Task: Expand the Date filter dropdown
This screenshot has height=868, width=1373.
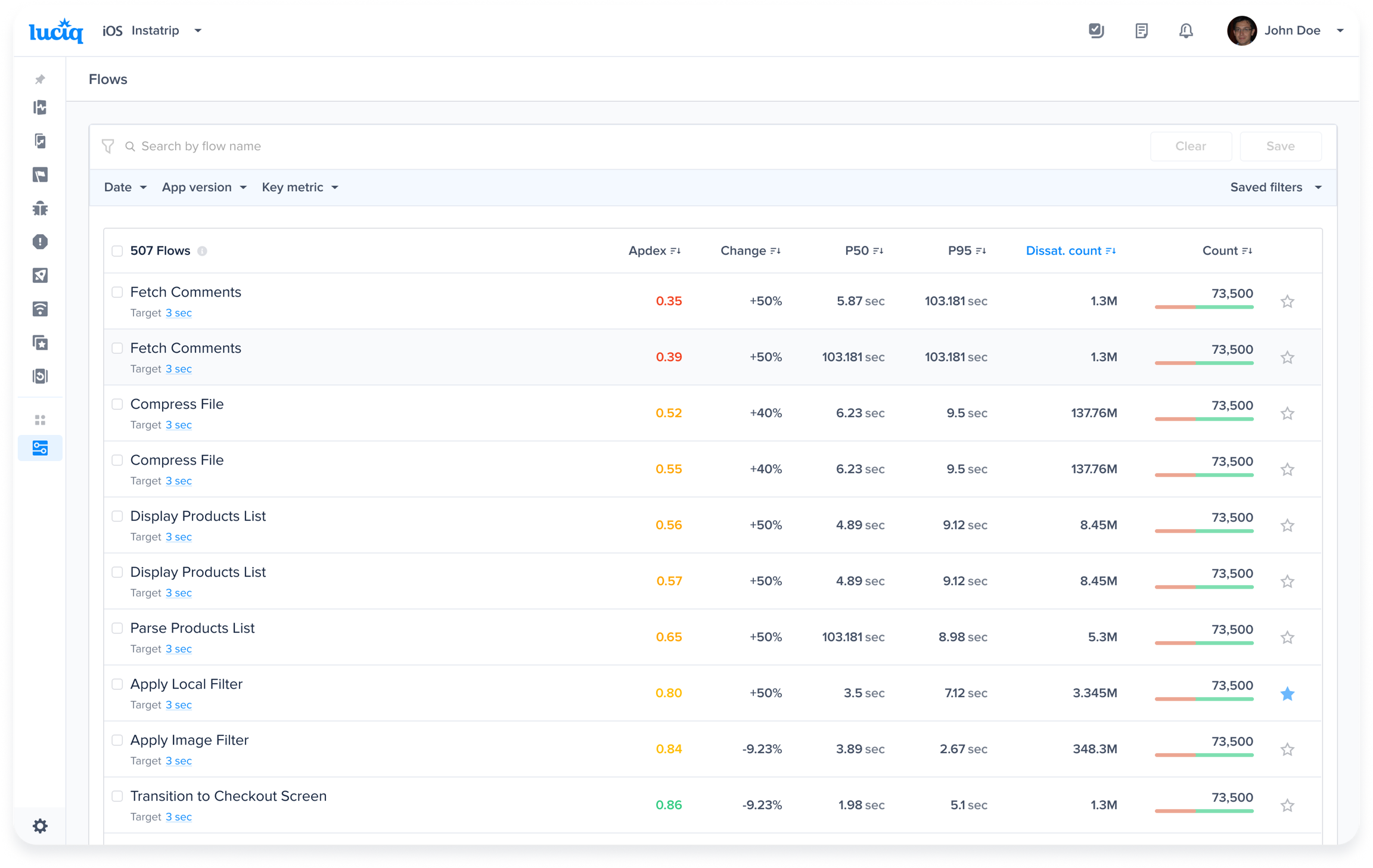Action: coord(125,188)
